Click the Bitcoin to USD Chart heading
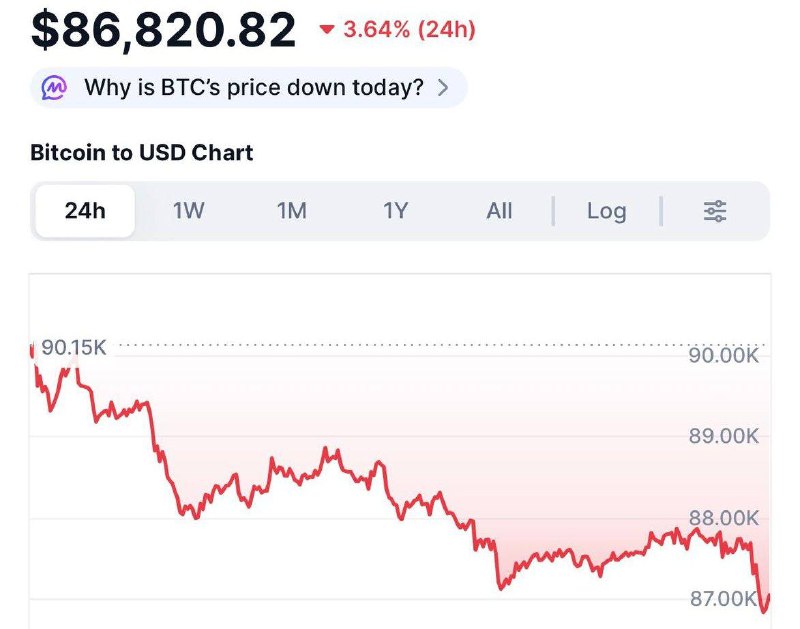 tap(141, 153)
